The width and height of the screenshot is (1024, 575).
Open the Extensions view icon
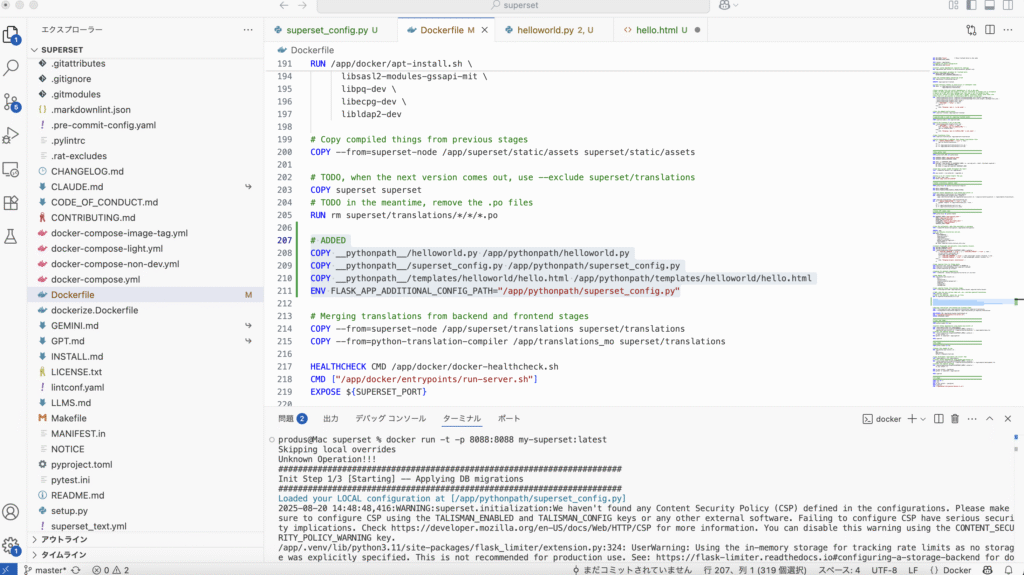tap(12, 203)
